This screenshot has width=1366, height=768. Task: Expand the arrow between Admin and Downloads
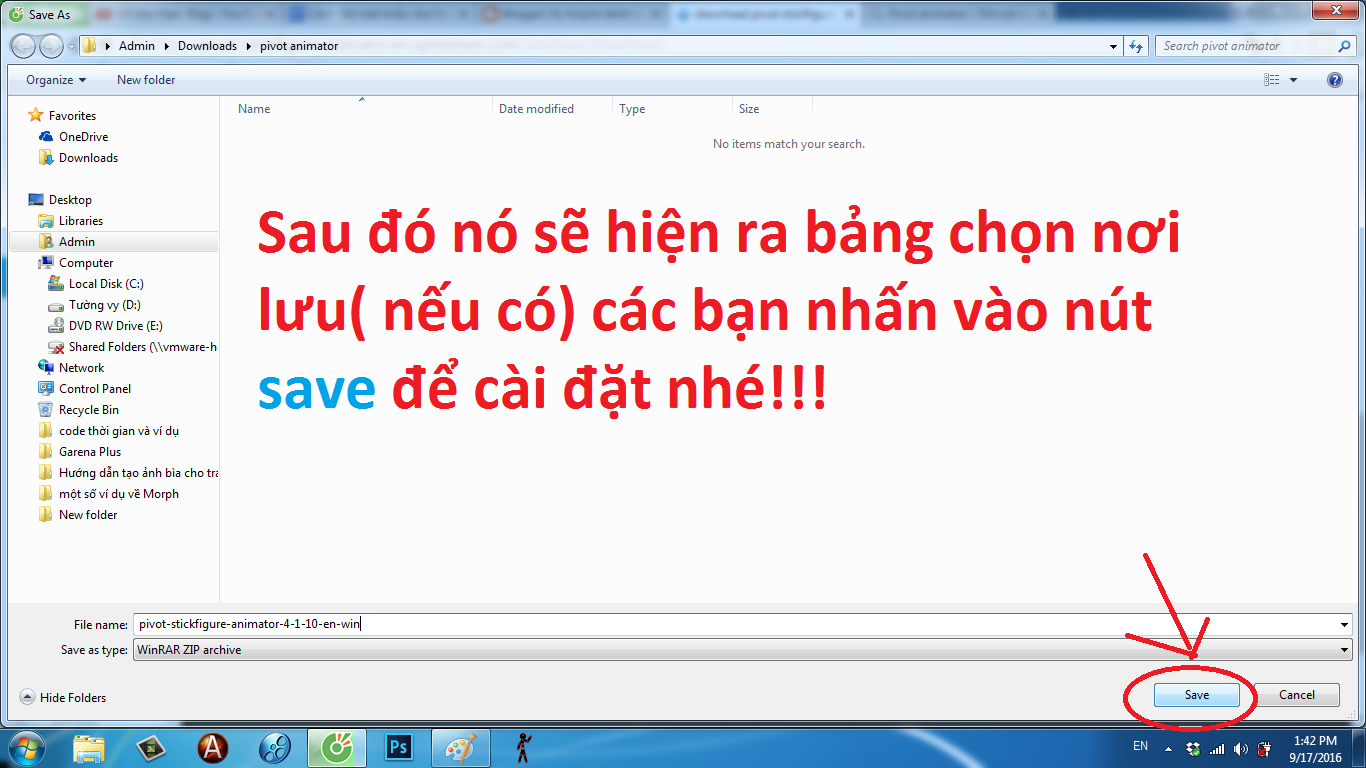(167, 46)
